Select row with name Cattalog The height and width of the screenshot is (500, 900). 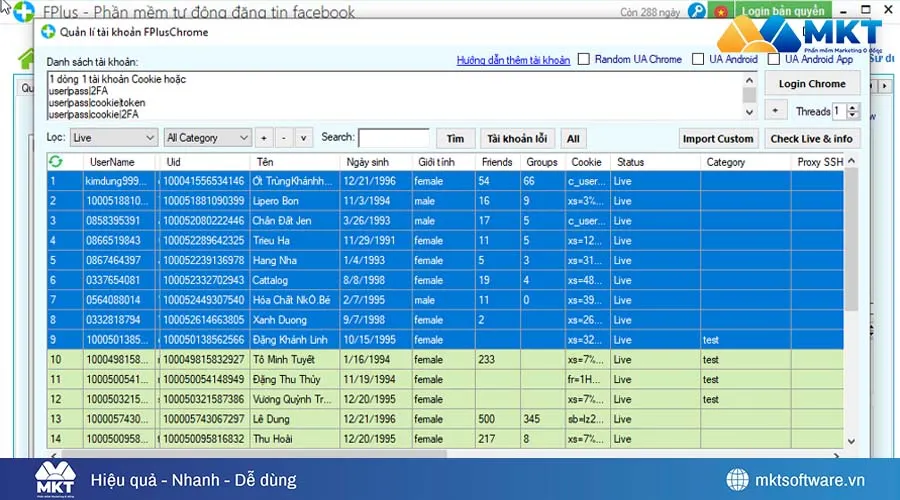[445, 280]
